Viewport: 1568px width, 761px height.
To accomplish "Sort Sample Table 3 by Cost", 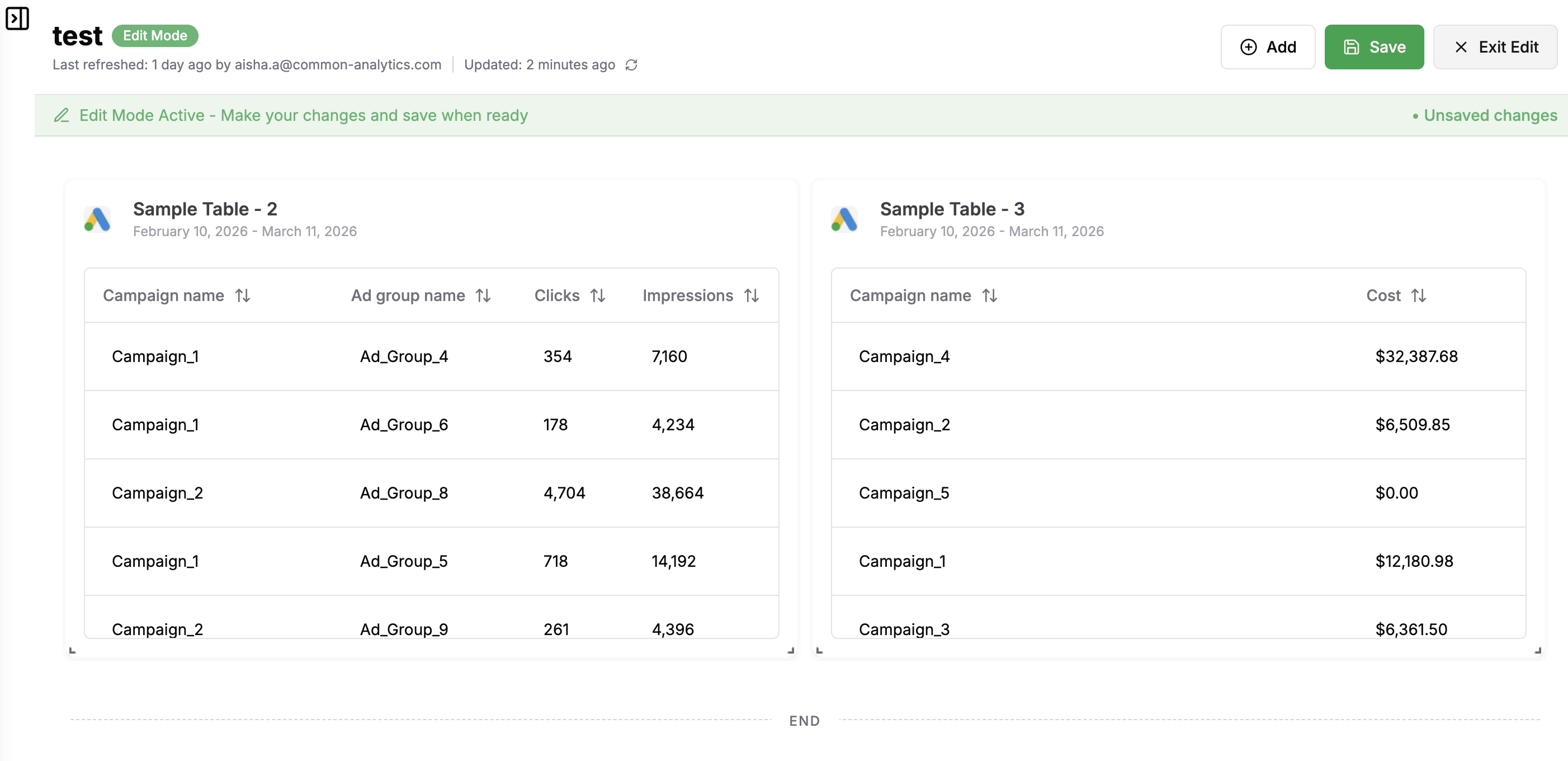I will (x=1419, y=295).
